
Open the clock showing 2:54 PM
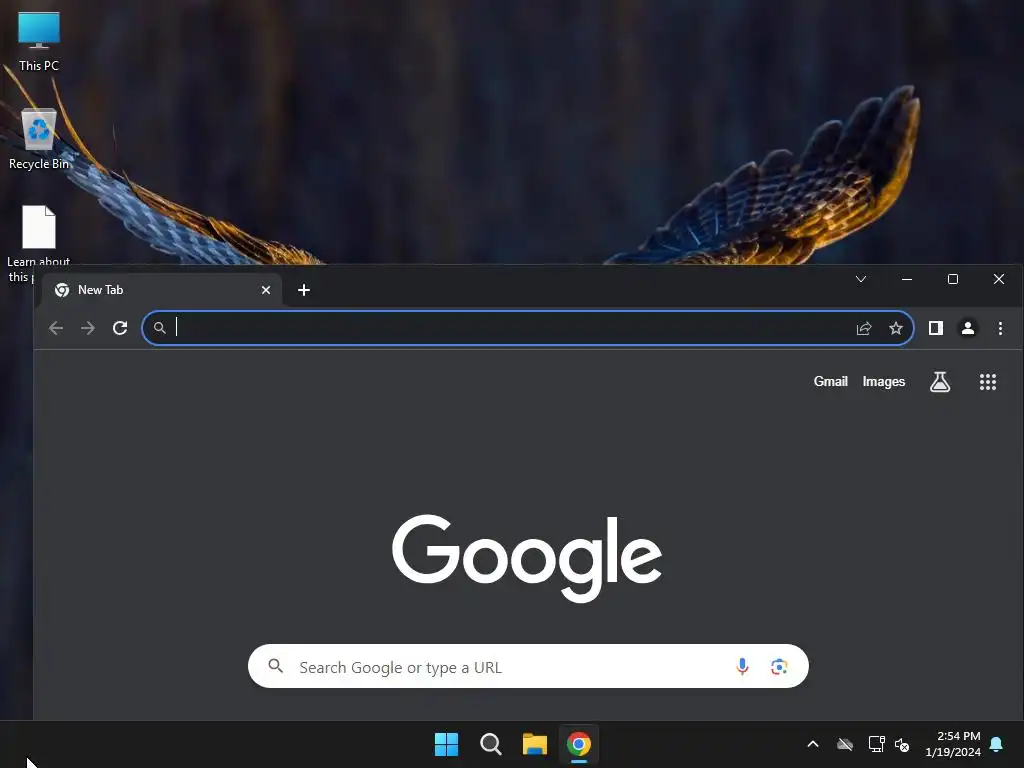[x=953, y=744]
